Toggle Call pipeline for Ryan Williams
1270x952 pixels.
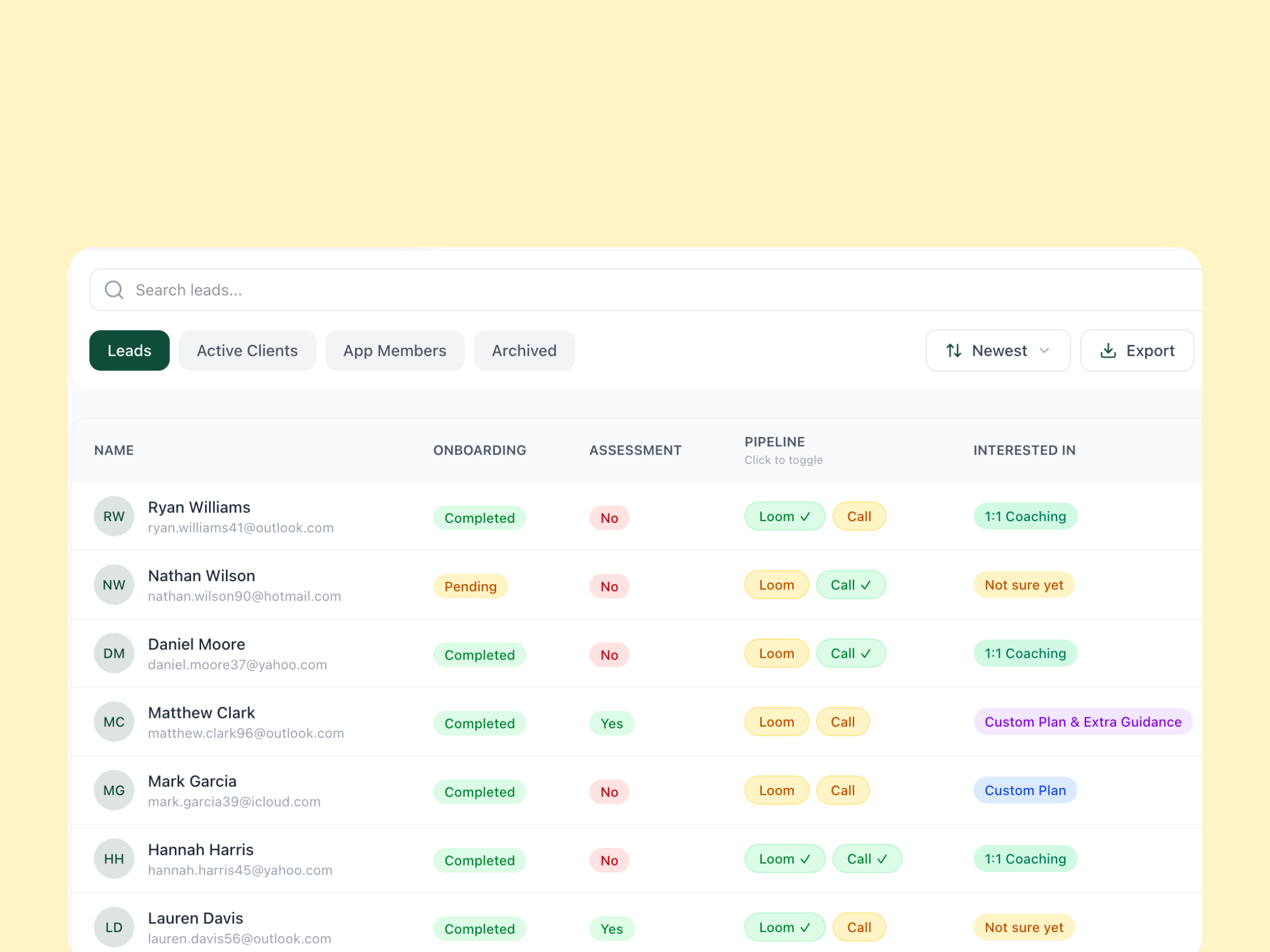(x=859, y=516)
